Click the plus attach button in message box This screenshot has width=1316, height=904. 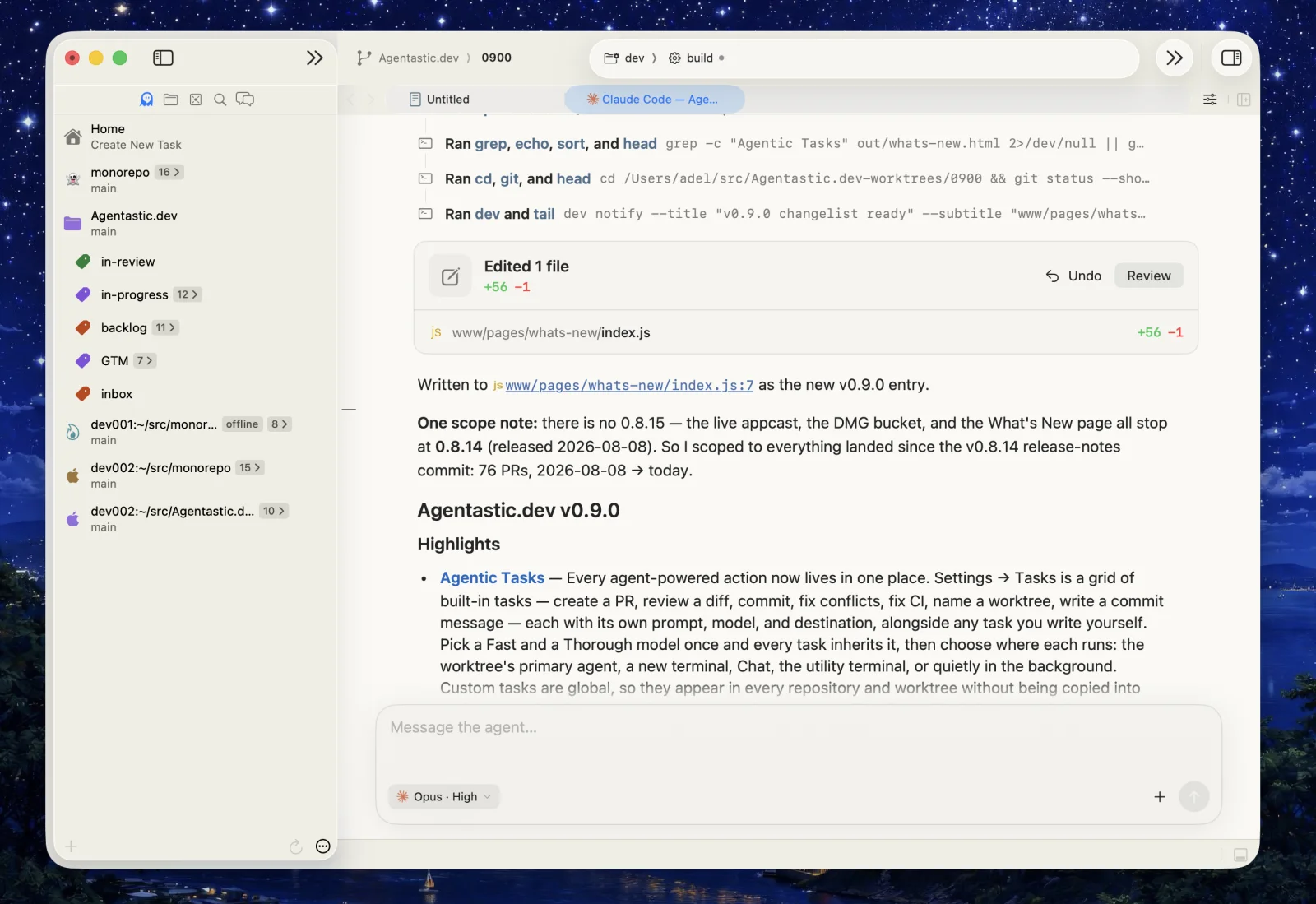(x=1160, y=796)
